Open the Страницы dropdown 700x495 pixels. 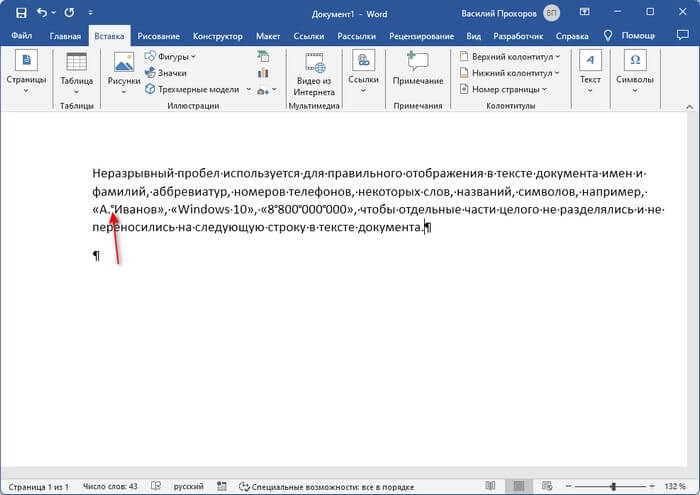click(x=26, y=73)
